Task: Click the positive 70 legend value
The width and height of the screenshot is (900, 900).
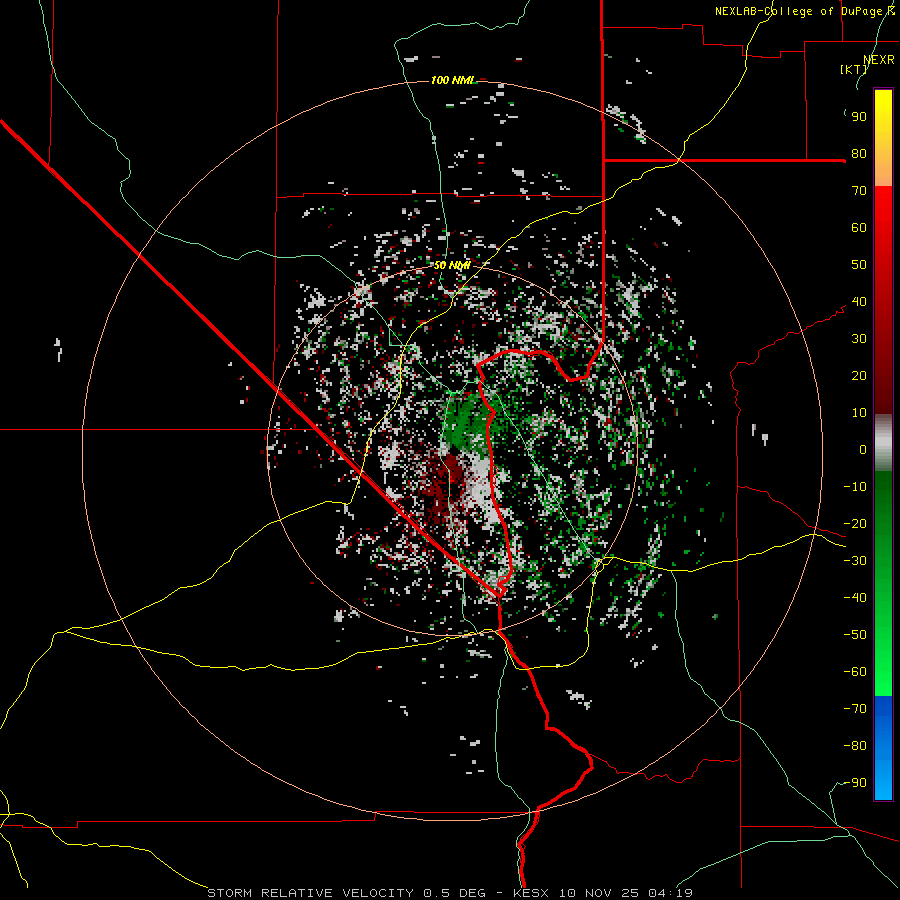Action: click(859, 191)
